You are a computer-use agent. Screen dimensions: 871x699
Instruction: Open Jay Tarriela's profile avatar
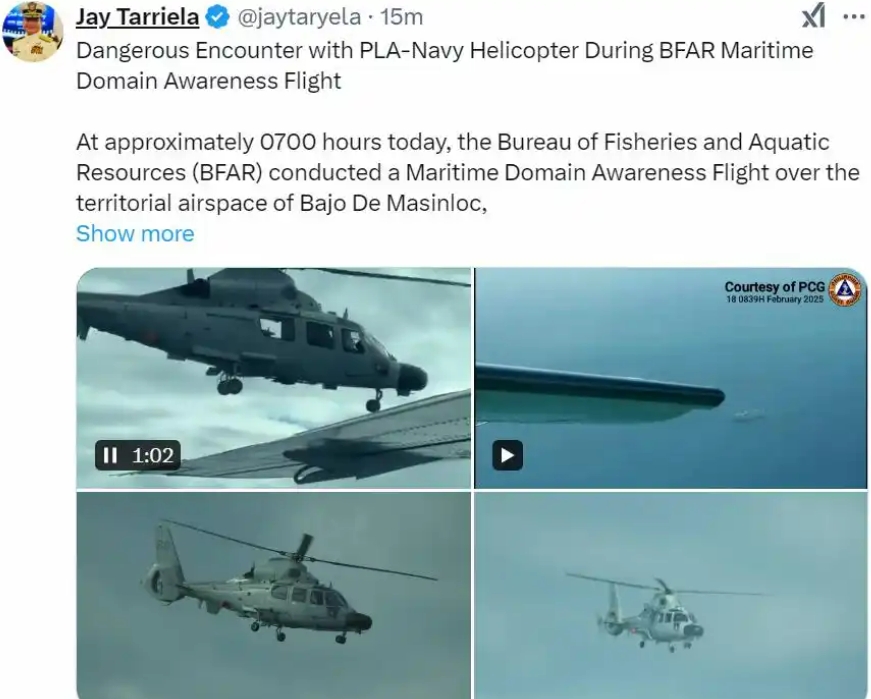tap(33, 31)
